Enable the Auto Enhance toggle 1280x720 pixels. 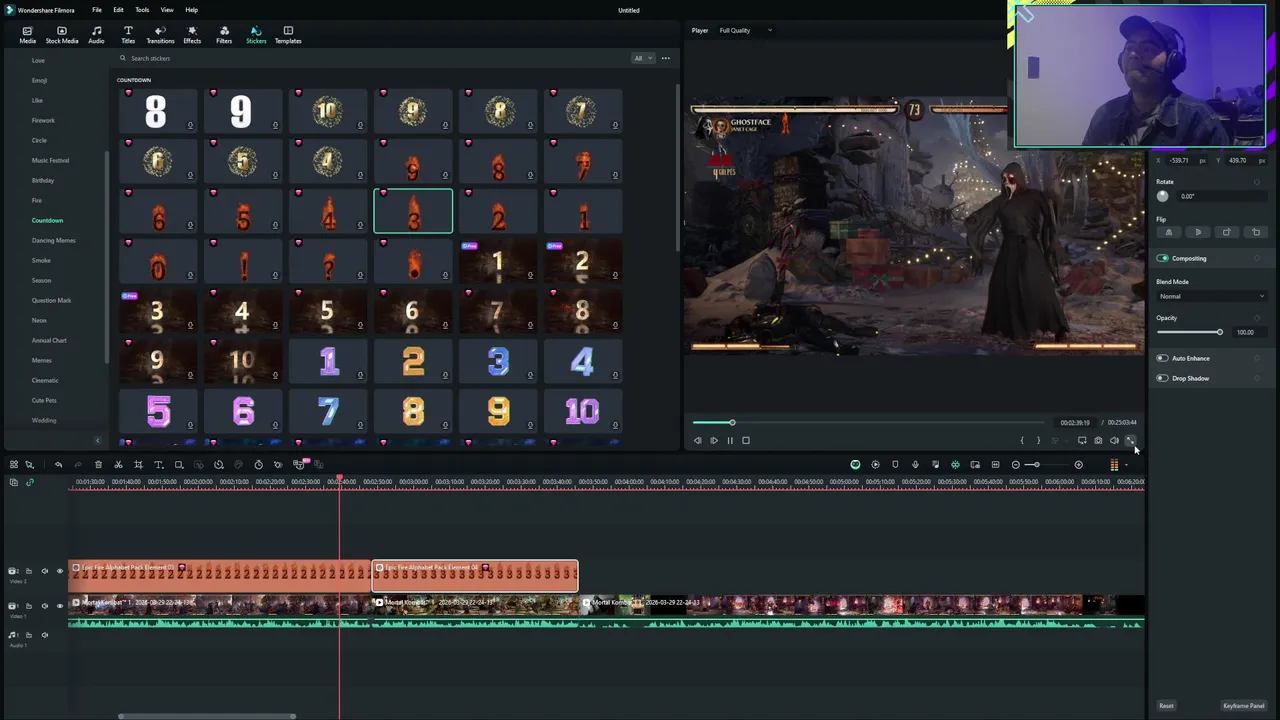1162,358
